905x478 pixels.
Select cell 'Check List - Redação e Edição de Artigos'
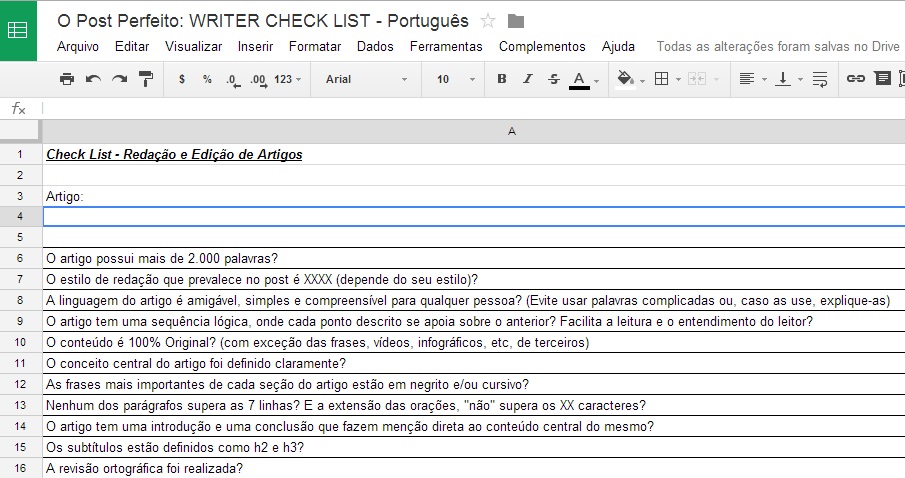pos(473,155)
